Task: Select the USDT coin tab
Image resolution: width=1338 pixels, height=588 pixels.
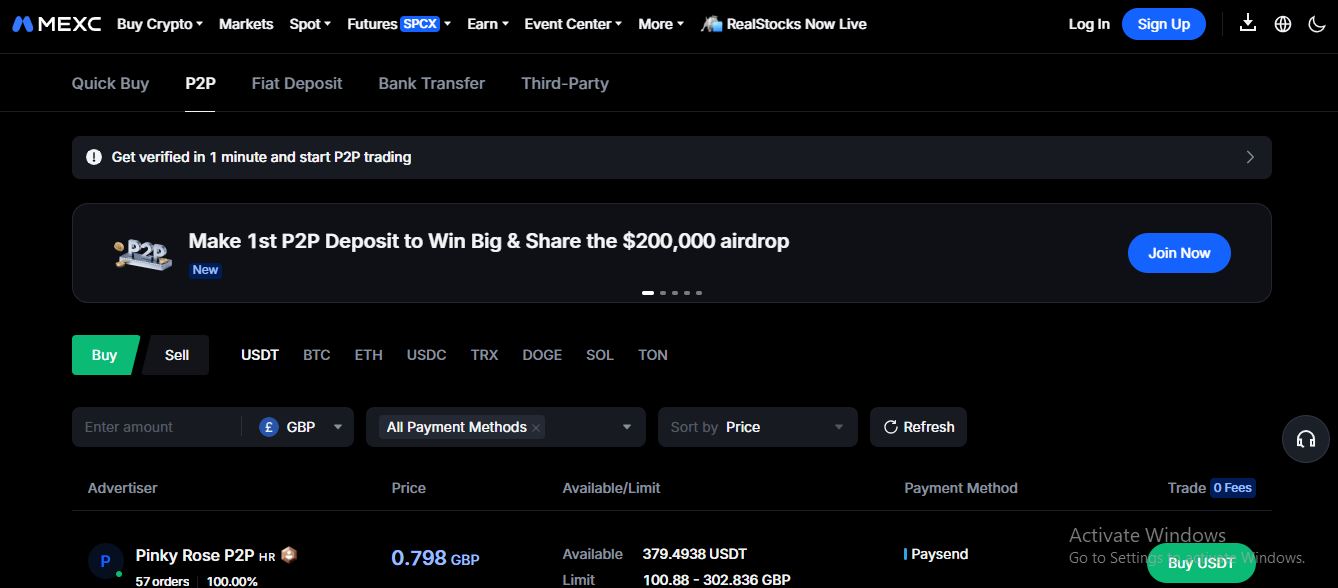Action: (260, 355)
